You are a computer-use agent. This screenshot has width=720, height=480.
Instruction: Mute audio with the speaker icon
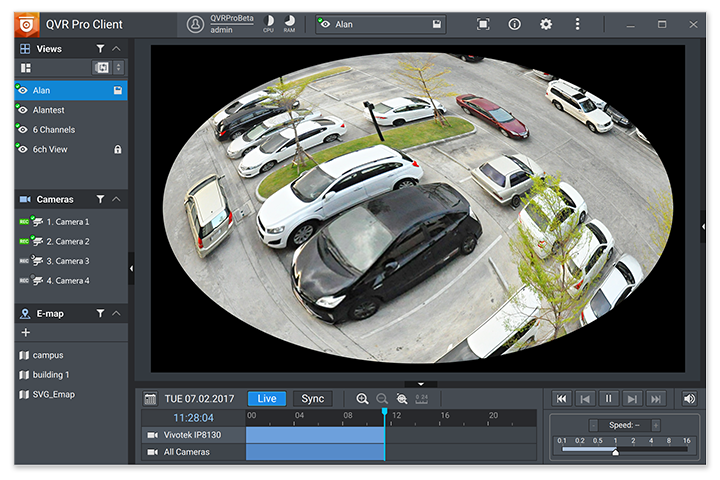coord(689,399)
